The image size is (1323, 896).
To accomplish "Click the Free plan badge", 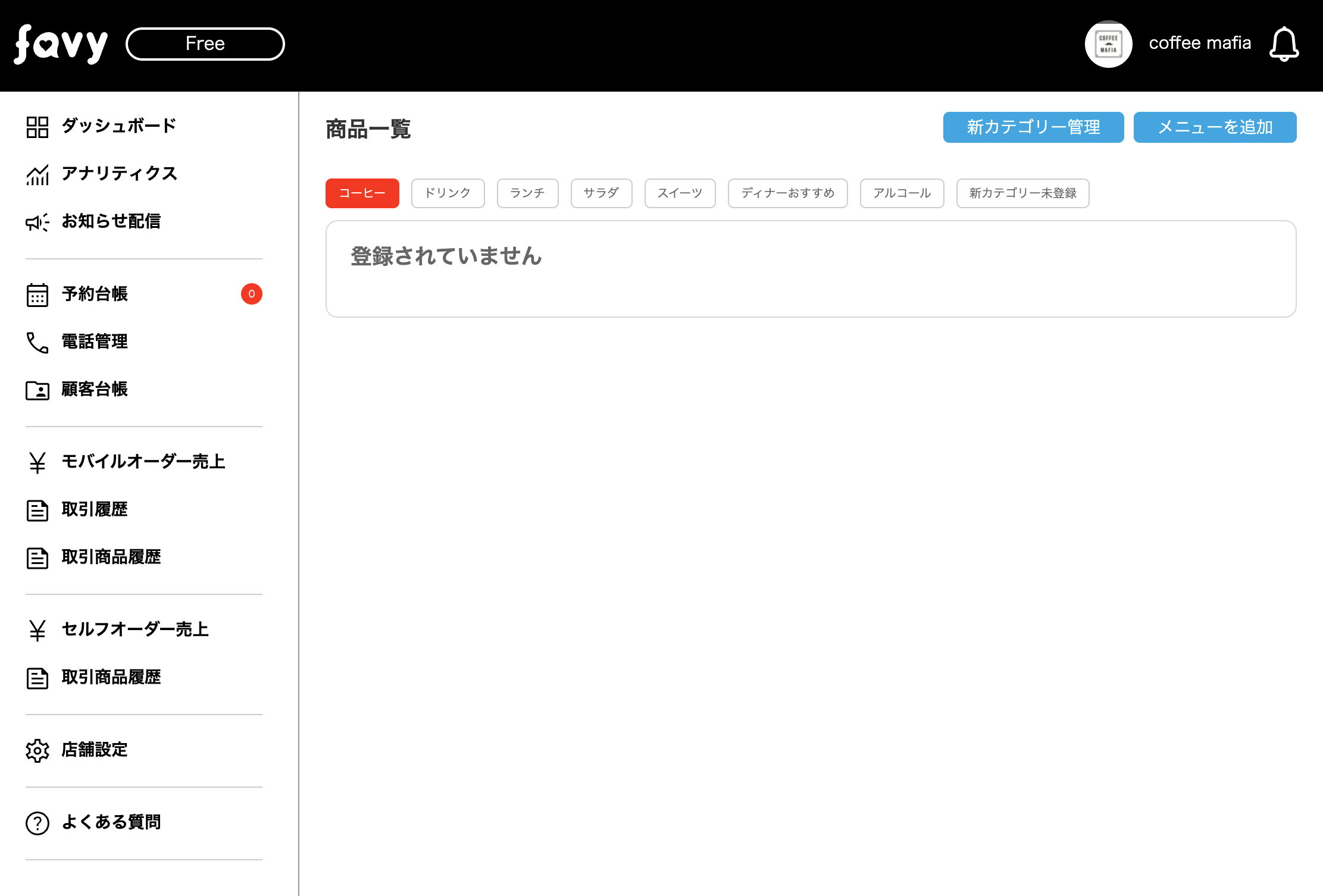I will [205, 44].
